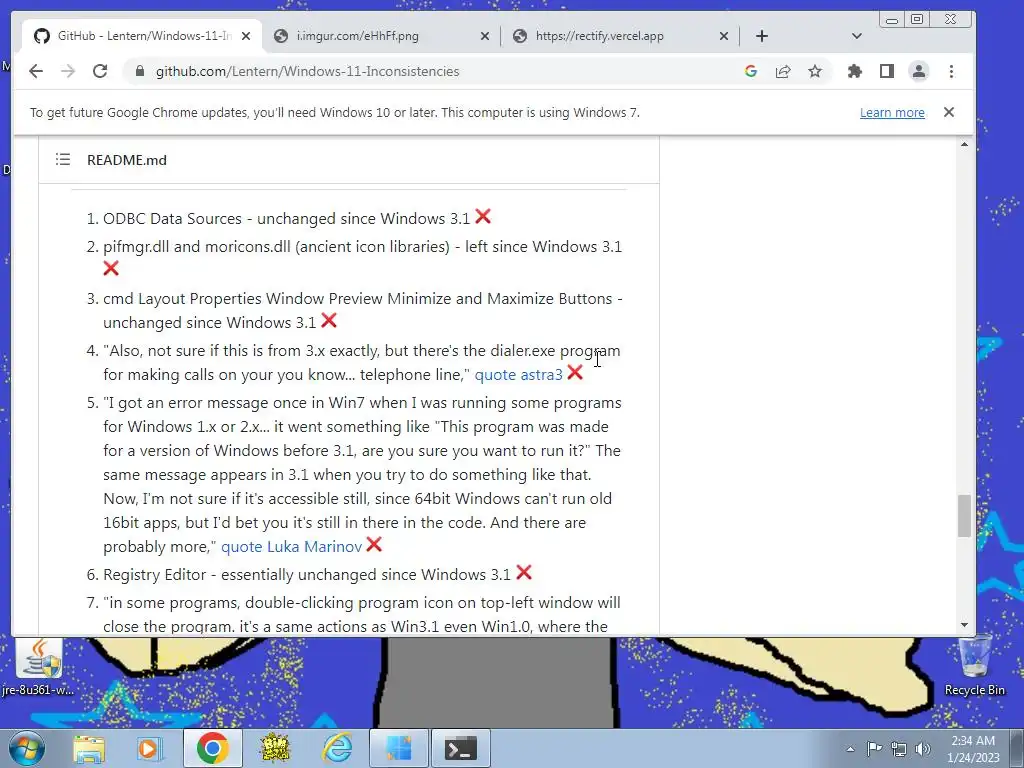Switch to the i.imgur.com/eHhFf.png tab

pos(381,36)
